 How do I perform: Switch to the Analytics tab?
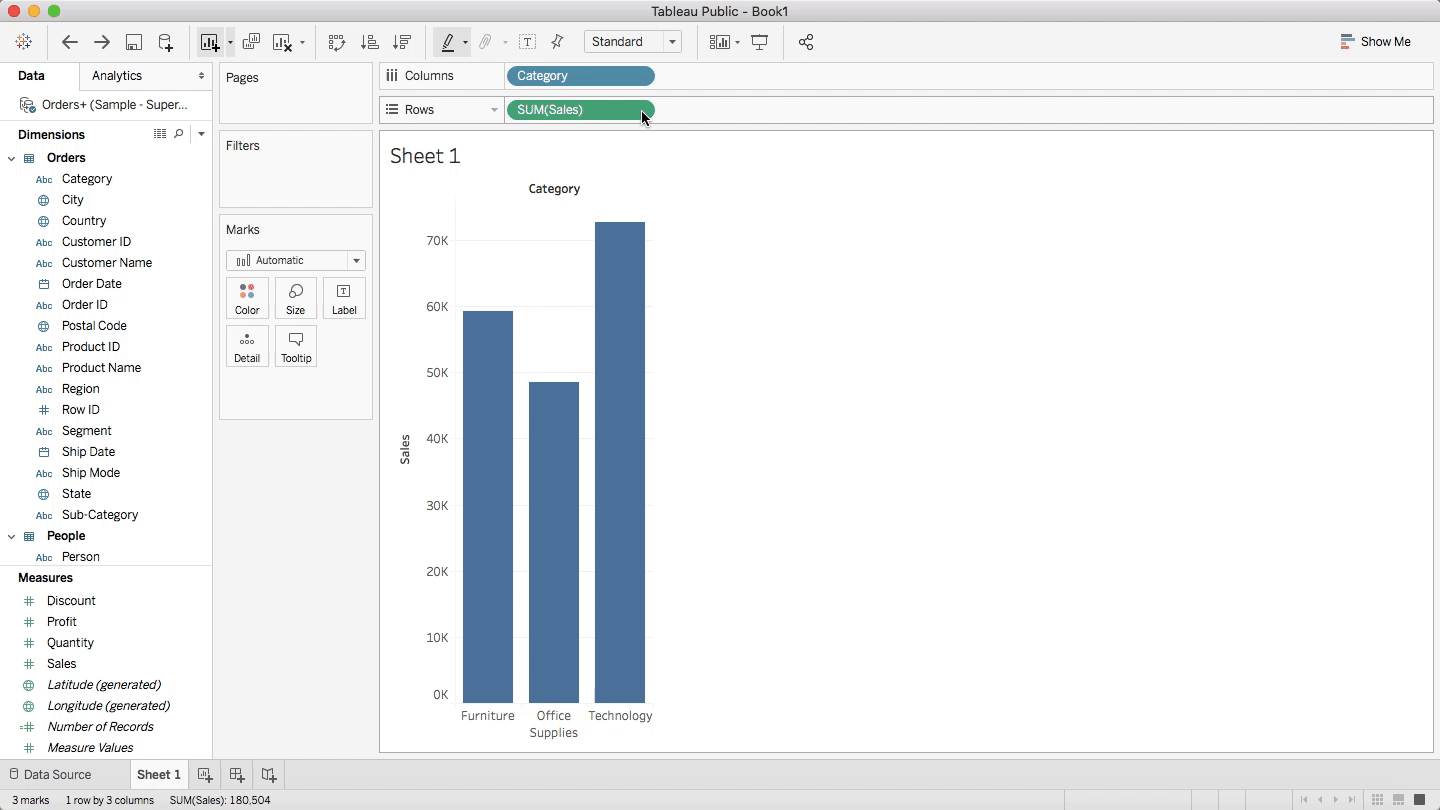(x=117, y=76)
